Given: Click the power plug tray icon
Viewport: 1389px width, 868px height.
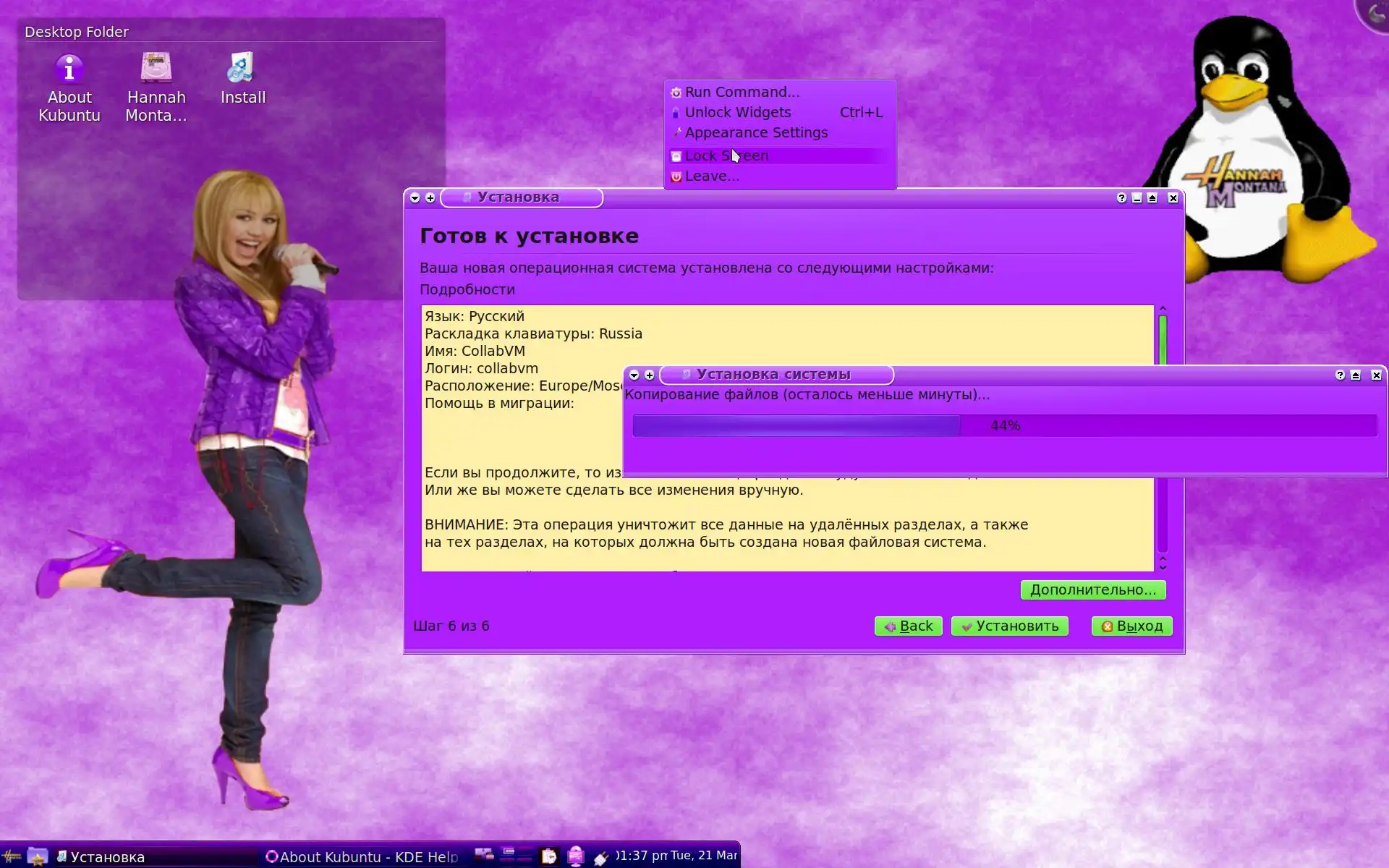Looking at the screenshot, I should point(601,857).
